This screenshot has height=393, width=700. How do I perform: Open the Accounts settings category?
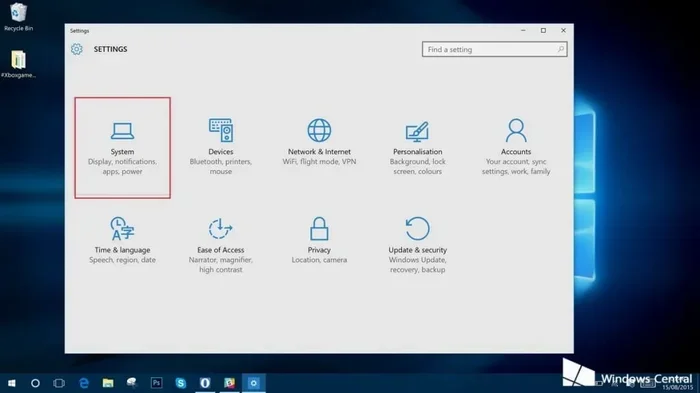516,146
